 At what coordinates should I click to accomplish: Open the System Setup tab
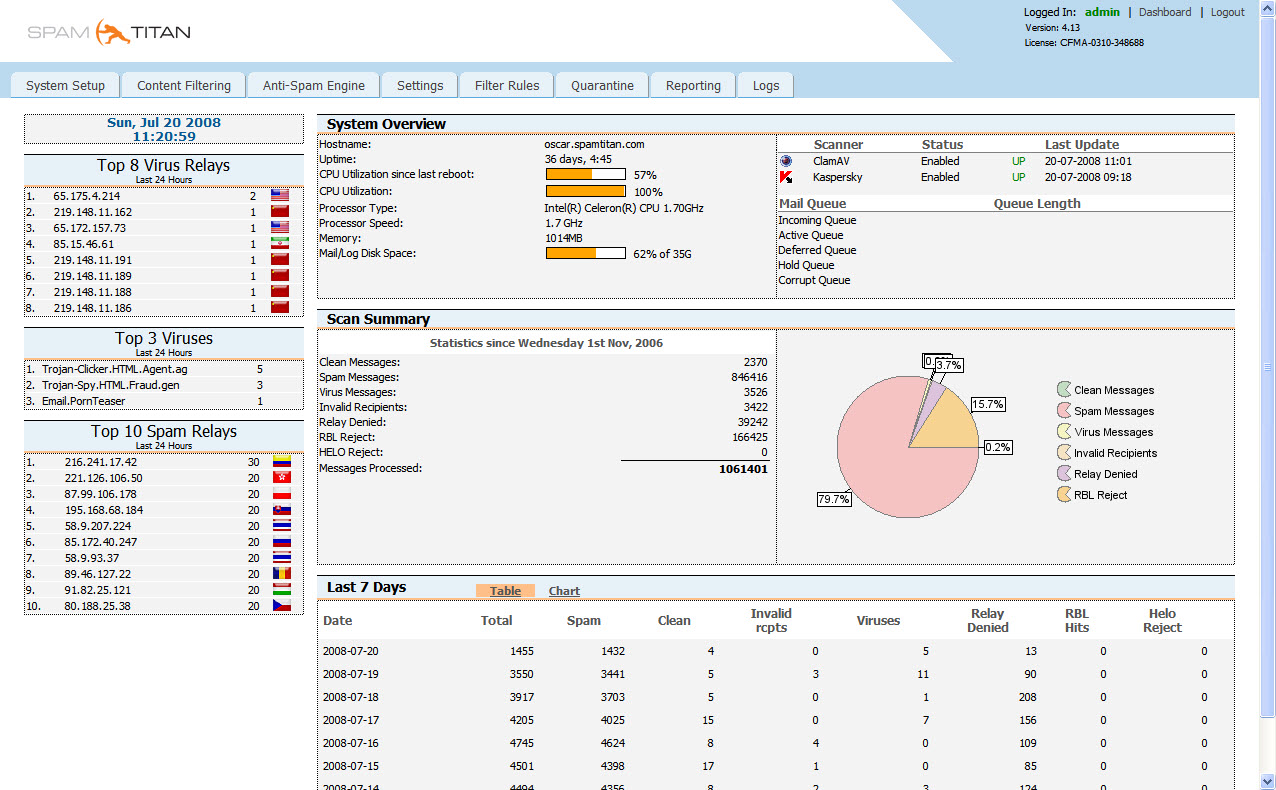[x=65, y=86]
